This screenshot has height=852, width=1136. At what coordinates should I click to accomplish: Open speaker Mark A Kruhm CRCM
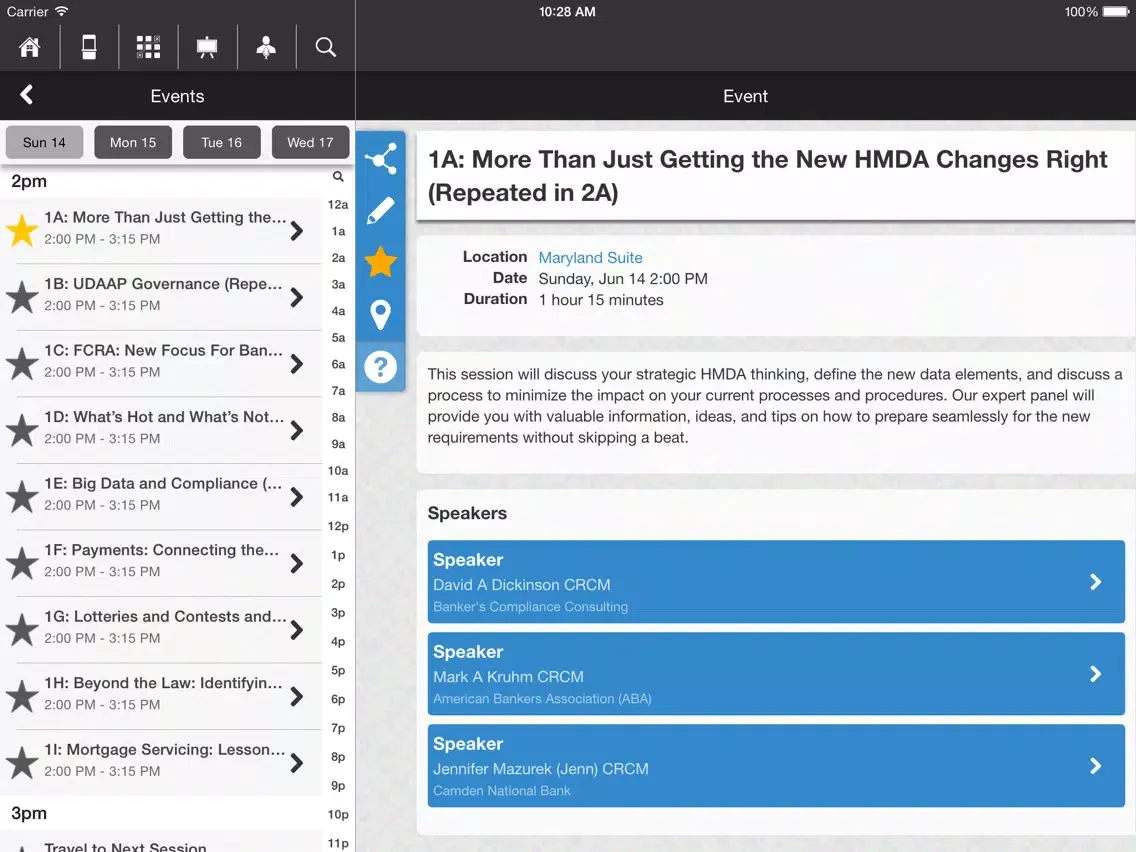click(776, 674)
